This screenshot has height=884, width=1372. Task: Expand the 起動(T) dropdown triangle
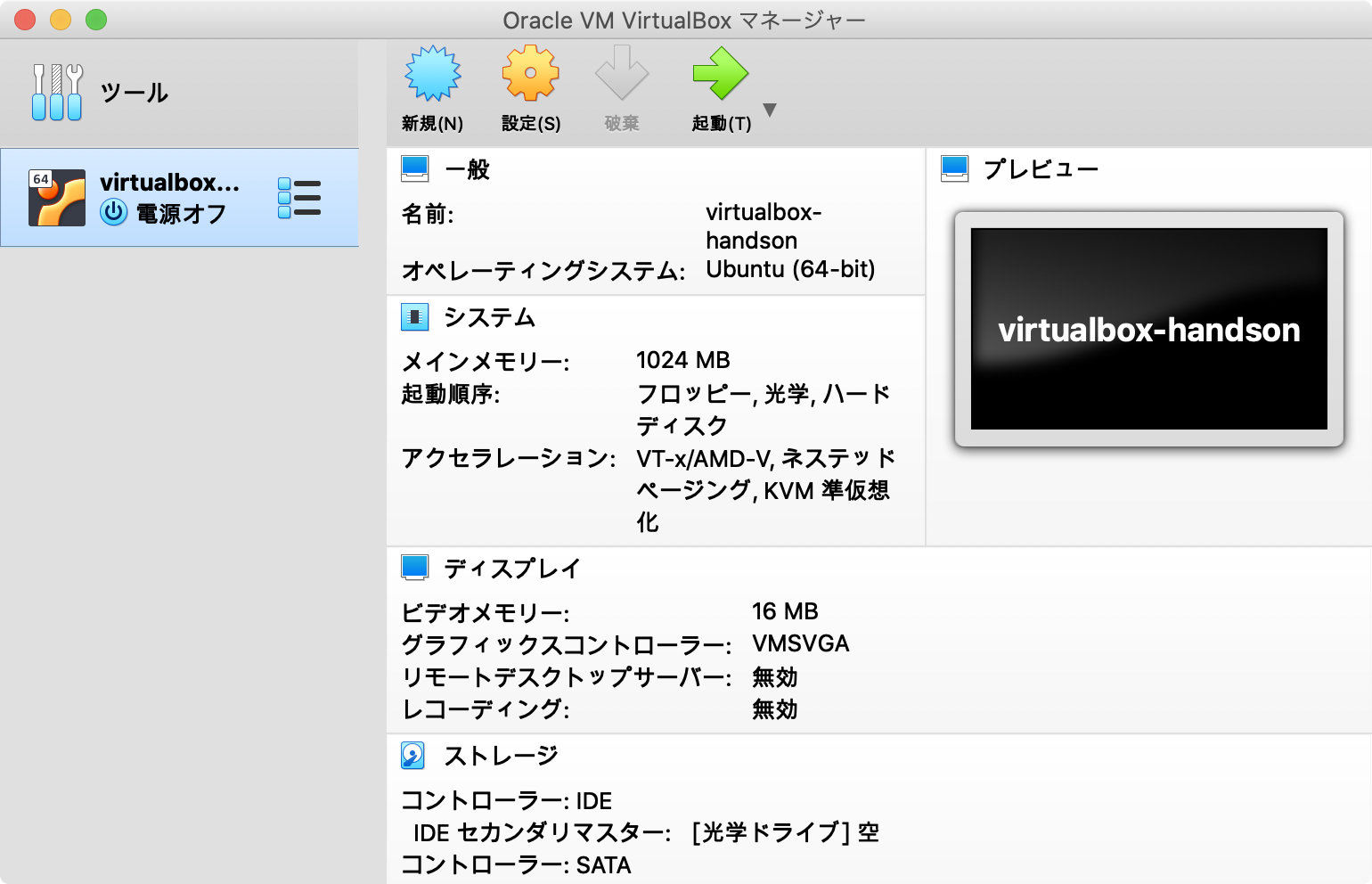click(770, 110)
